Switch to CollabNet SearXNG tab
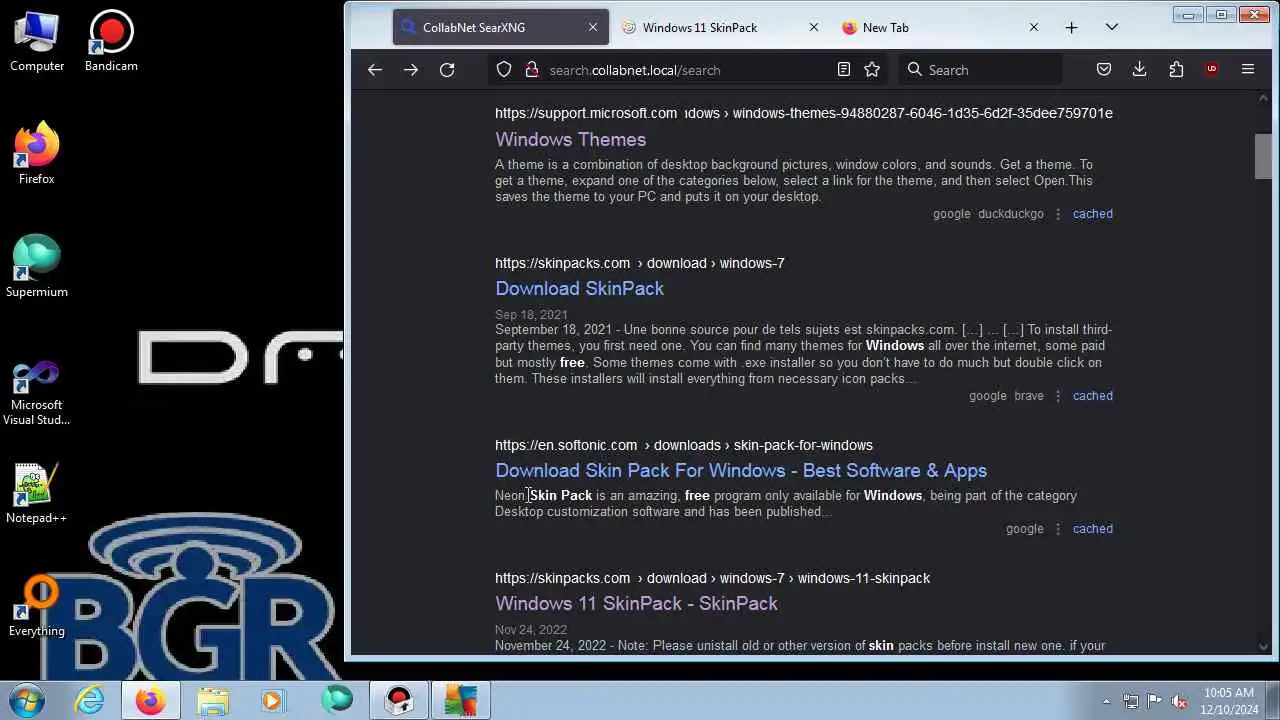The image size is (1280, 720). tap(500, 28)
